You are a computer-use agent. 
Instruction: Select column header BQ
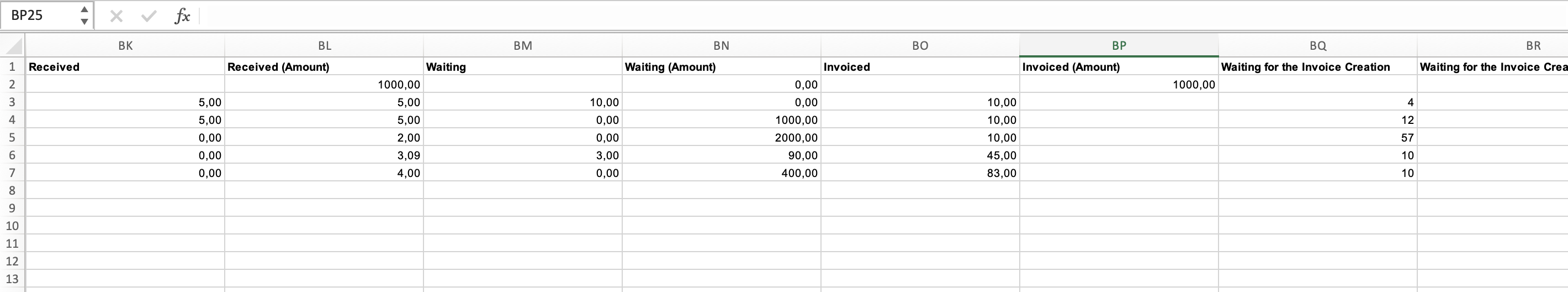(x=1318, y=46)
